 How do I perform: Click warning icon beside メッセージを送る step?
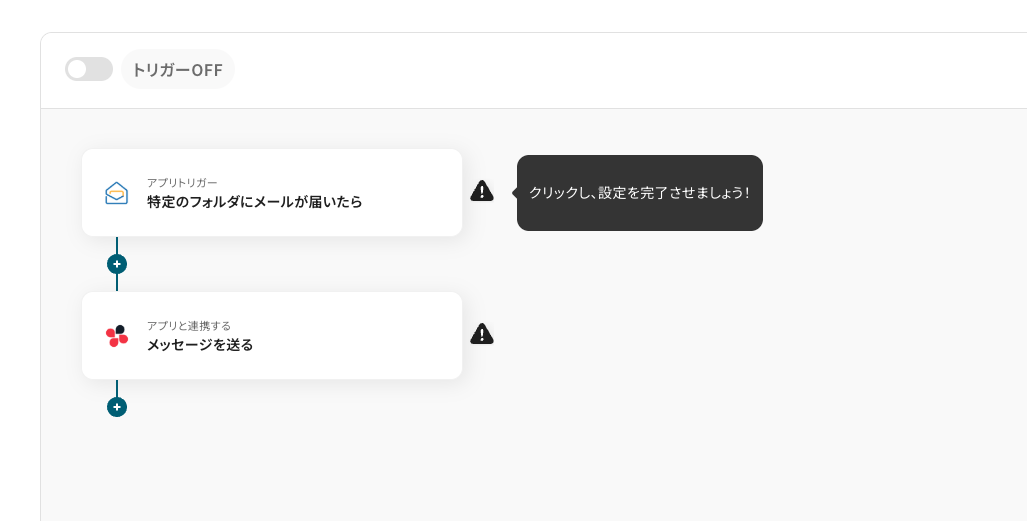[482, 334]
